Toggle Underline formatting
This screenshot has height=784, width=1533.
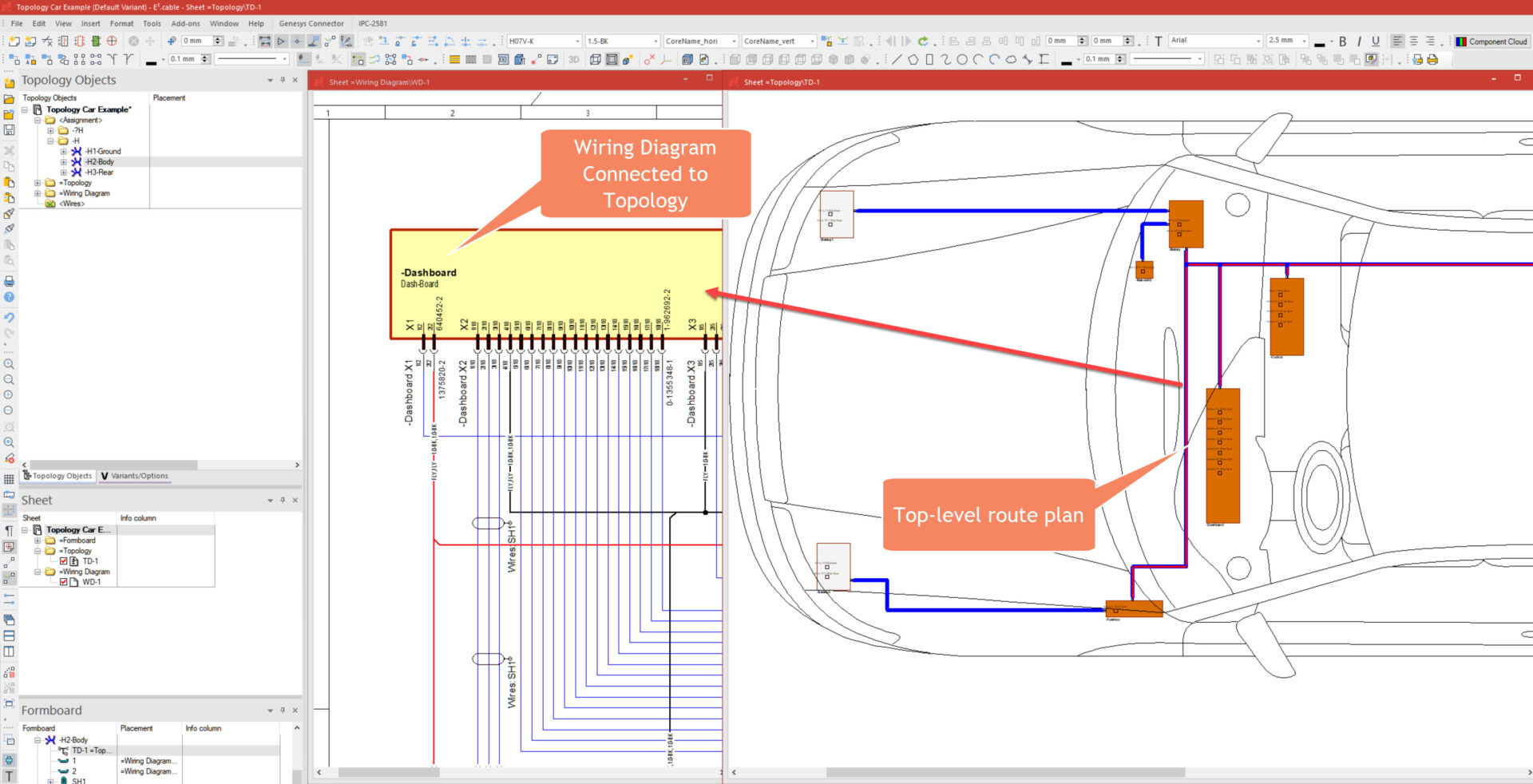click(x=1375, y=40)
